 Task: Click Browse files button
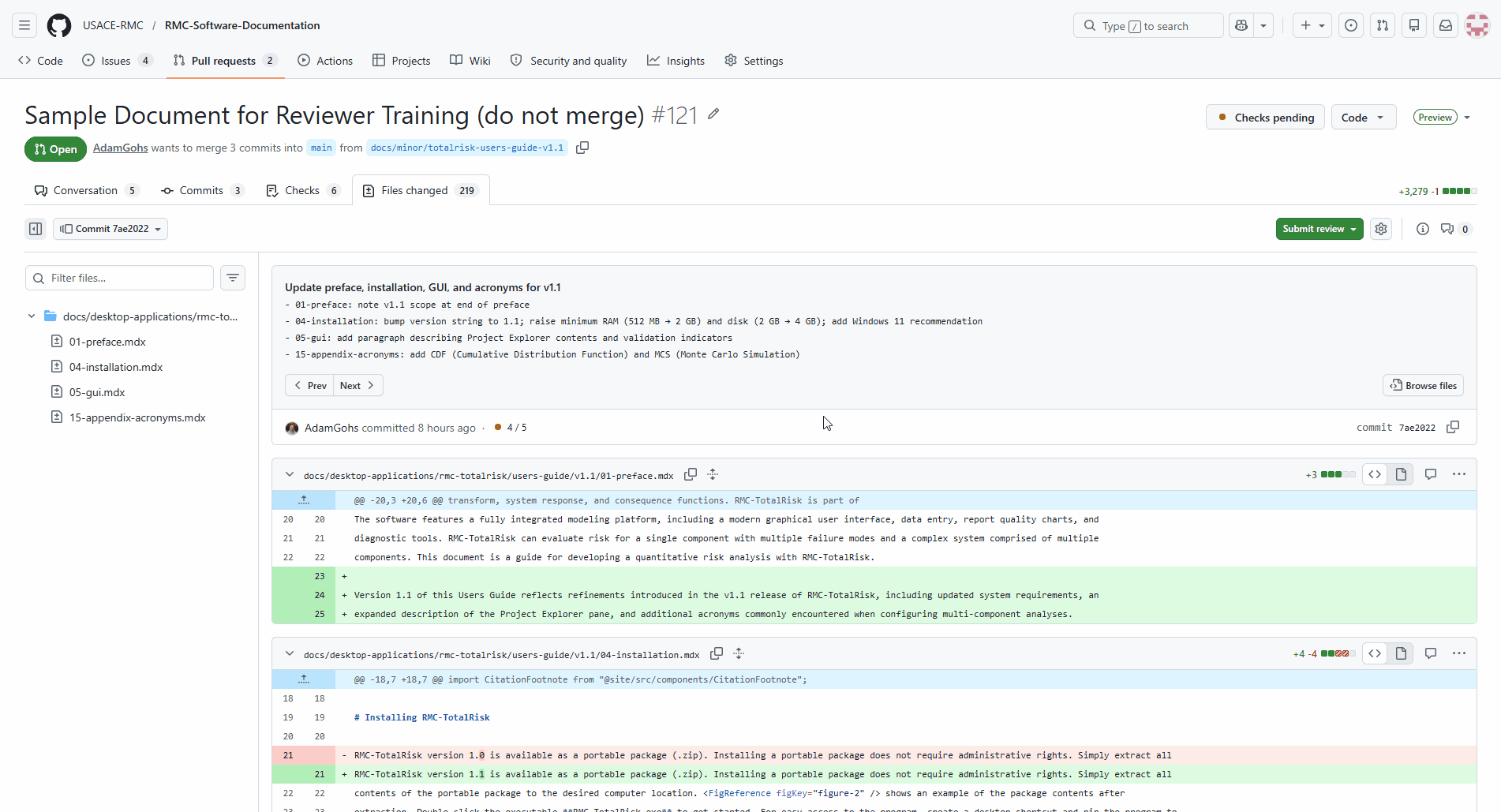click(x=1424, y=385)
